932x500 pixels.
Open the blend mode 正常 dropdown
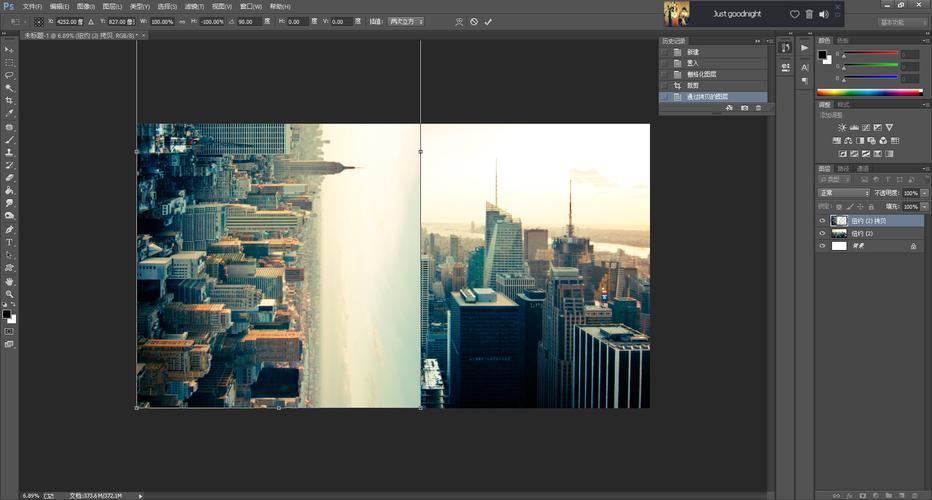tap(843, 193)
